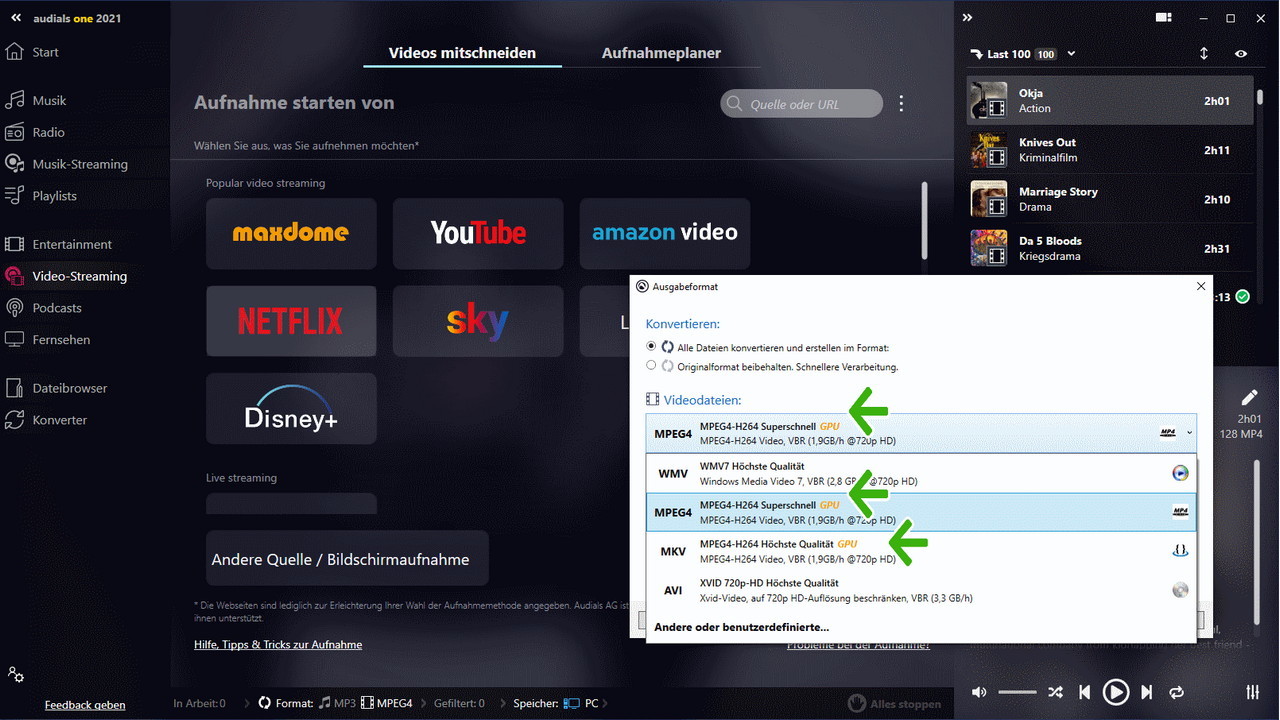The width and height of the screenshot is (1280, 720).
Task: Toggle the repeat playback icon
Action: [1176, 692]
